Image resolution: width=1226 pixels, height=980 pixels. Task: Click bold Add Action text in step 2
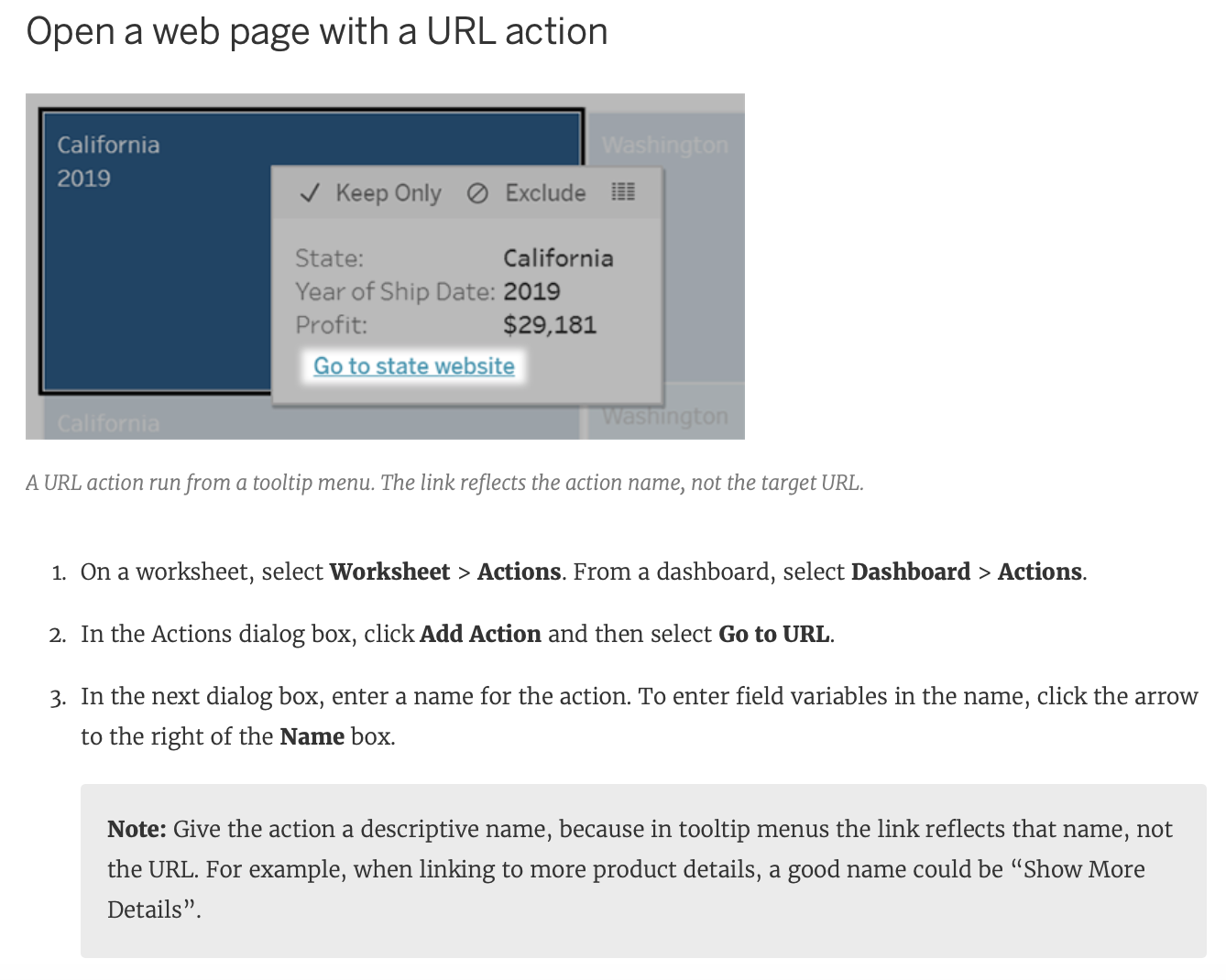(x=480, y=634)
